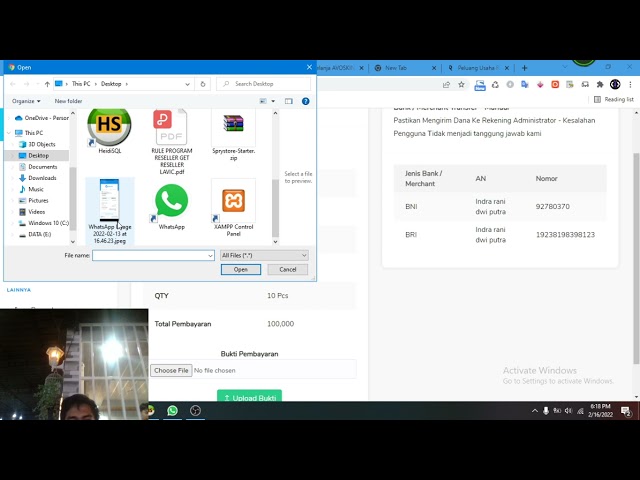640x480 pixels.
Task: Open the Extensions puzzle icon
Action: click(x=600, y=84)
